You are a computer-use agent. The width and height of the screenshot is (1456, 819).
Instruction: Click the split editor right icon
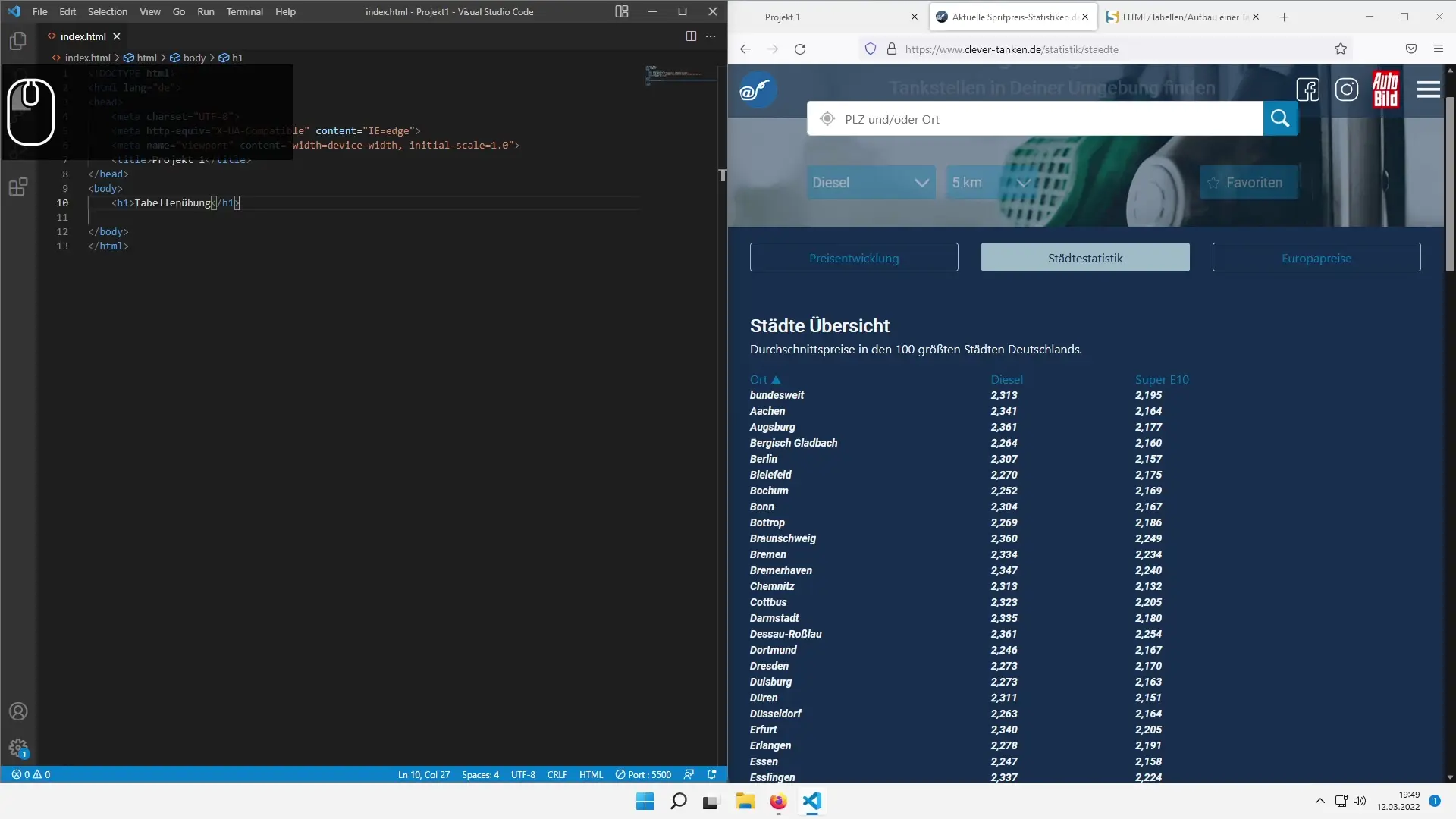click(691, 36)
